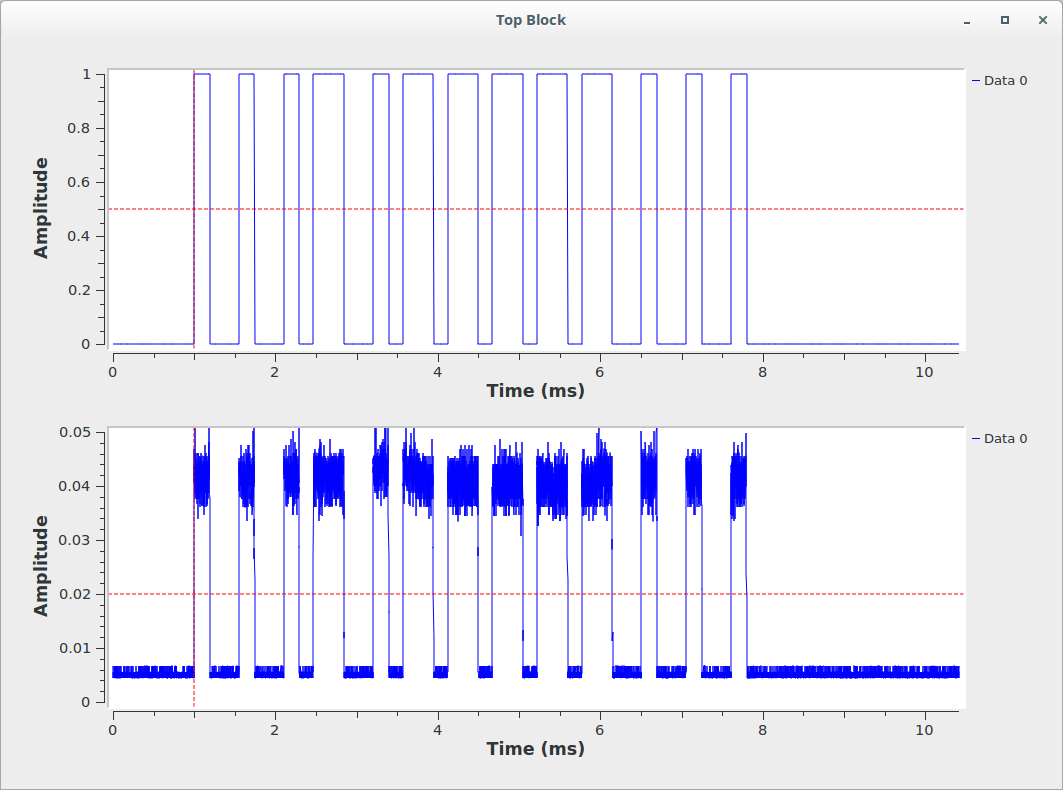Viewport: 1063px width, 790px height.
Task: Maximize the Top Block window
Action: (x=1005, y=20)
